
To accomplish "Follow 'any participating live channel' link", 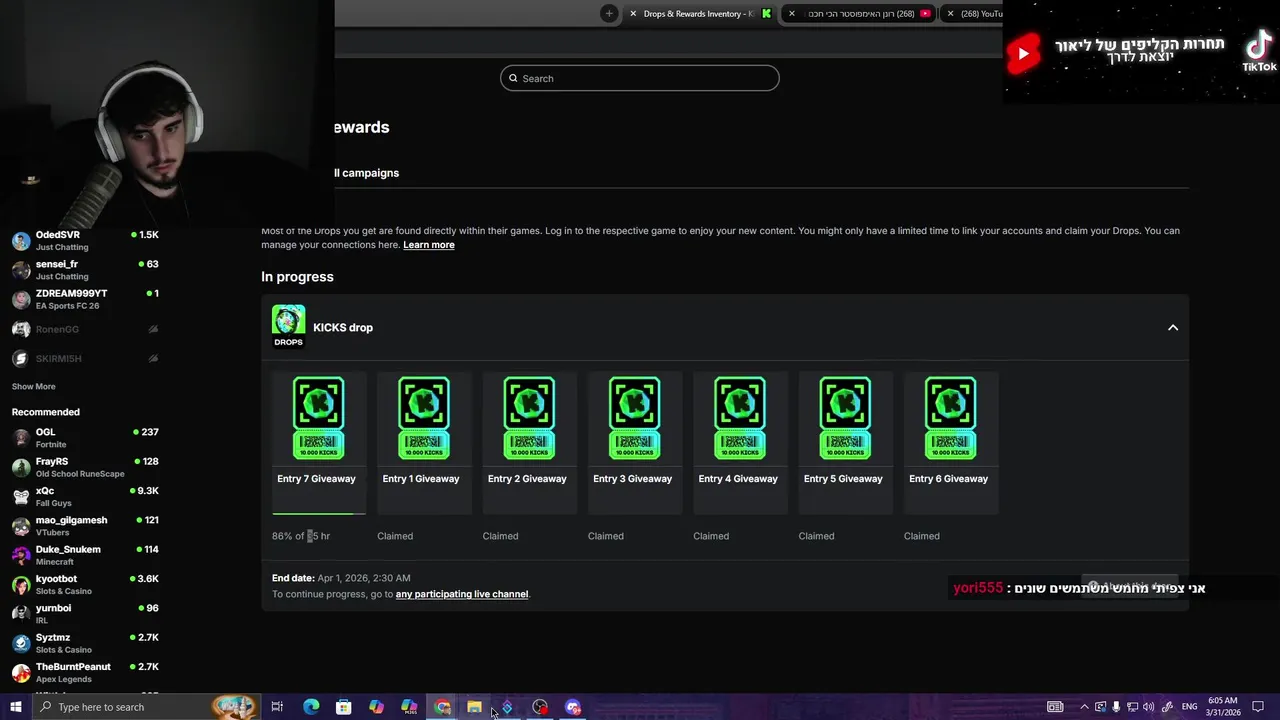I will (x=462, y=594).
